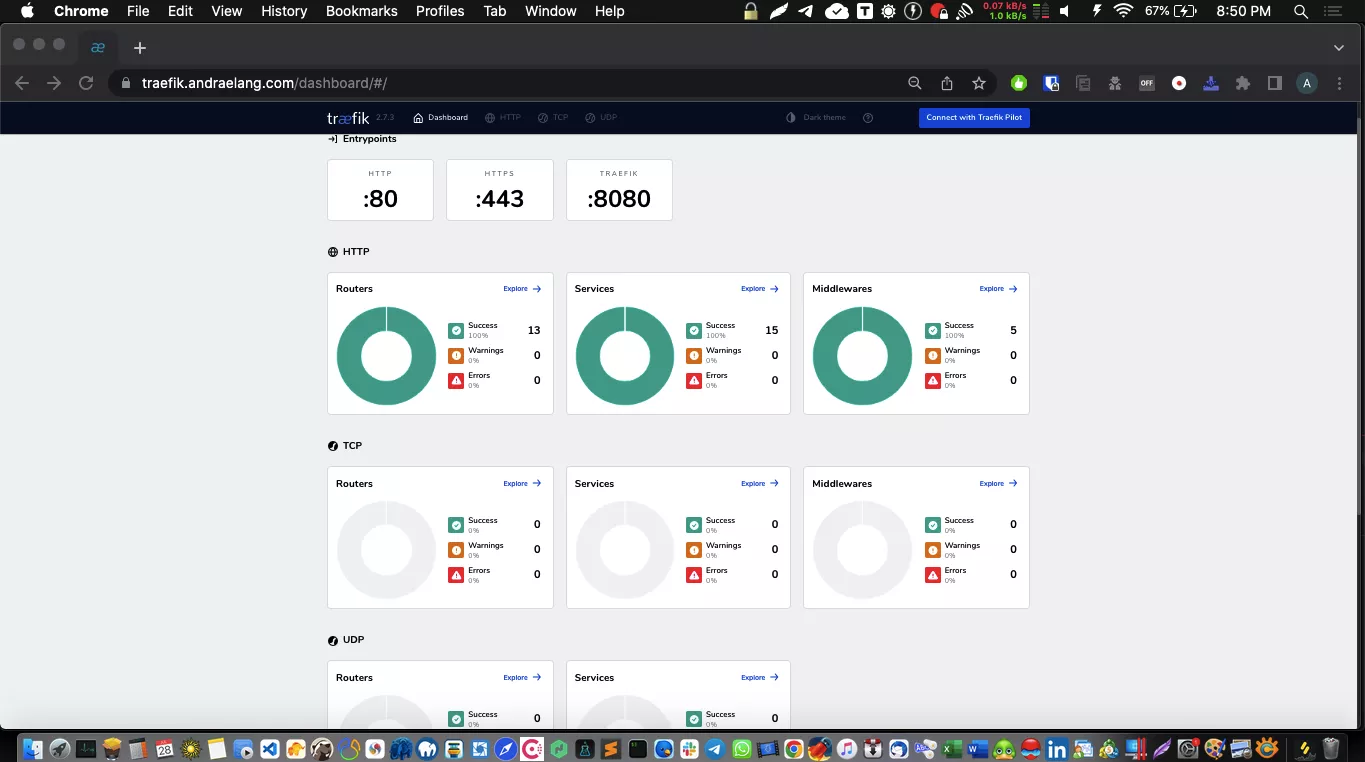Explore TCP Services
This screenshot has width=1365, height=762.
[x=760, y=484]
